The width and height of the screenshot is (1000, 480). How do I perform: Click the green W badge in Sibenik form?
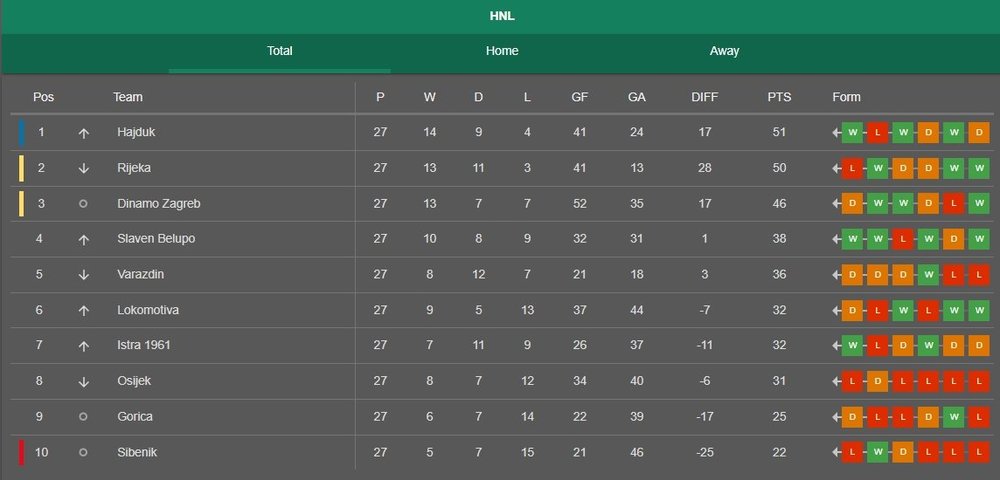[878, 452]
